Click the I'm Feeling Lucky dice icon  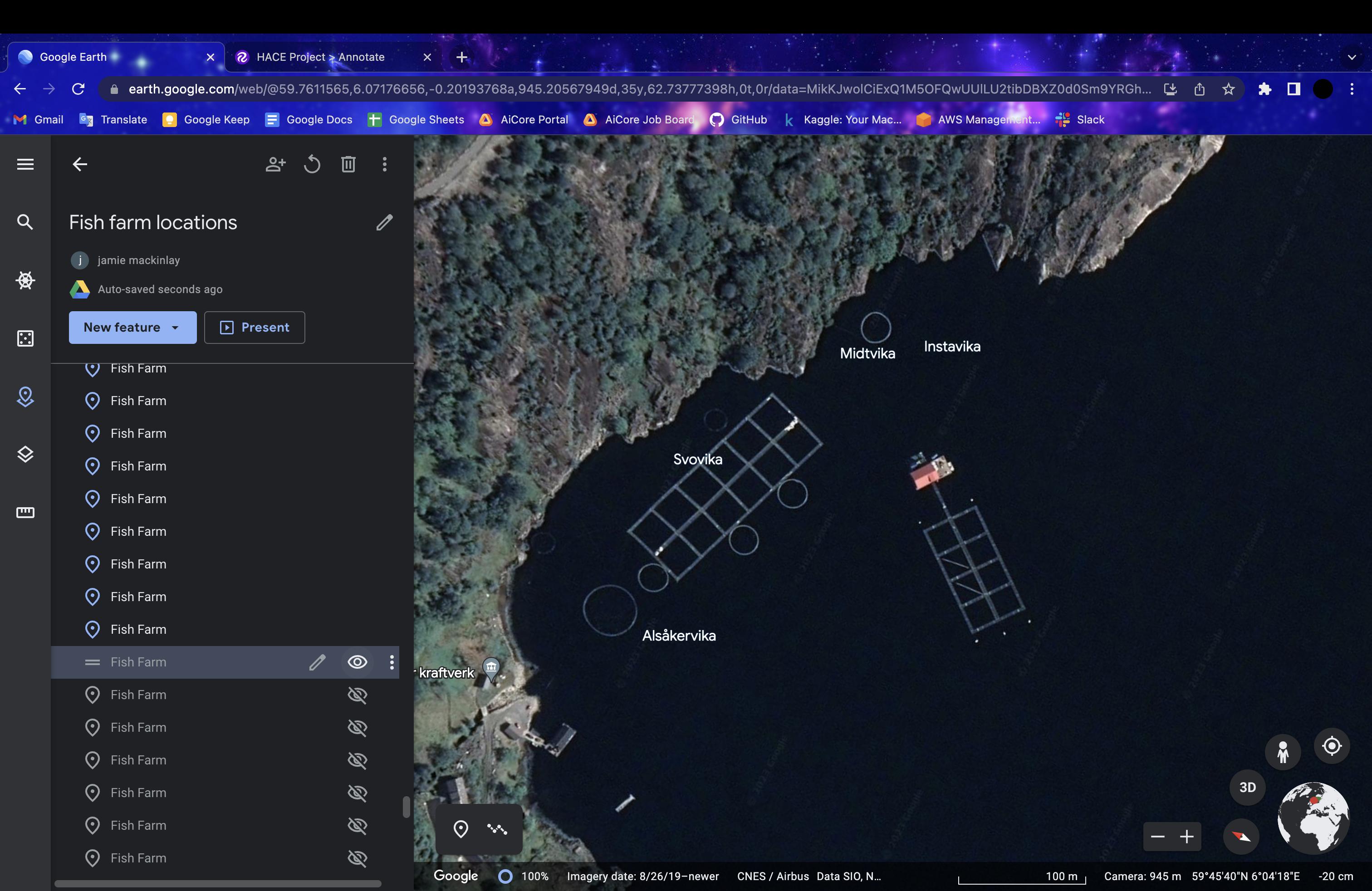[x=25, y=338]
